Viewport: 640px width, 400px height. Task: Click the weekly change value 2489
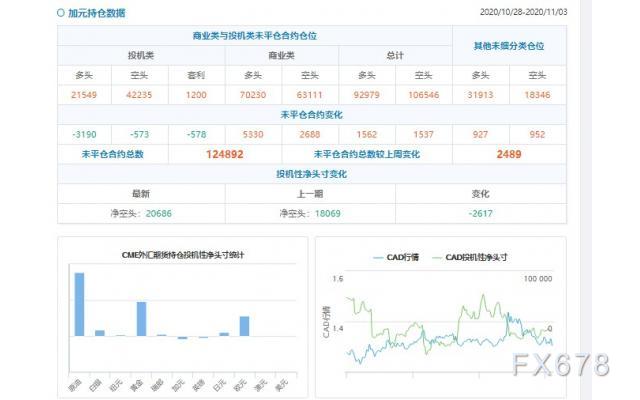[x=509, y=154]
